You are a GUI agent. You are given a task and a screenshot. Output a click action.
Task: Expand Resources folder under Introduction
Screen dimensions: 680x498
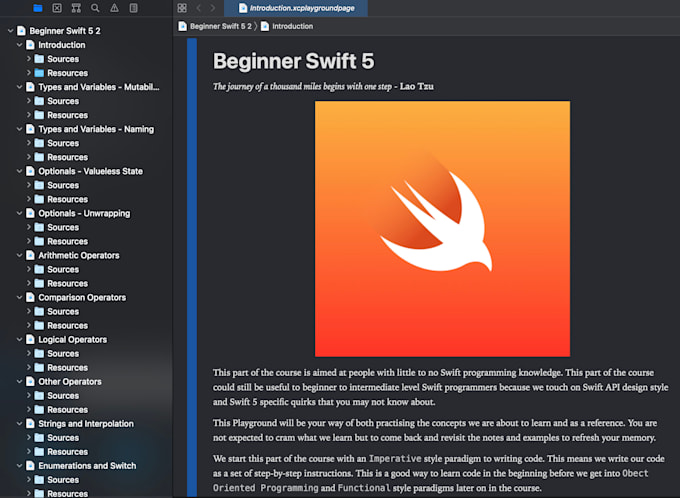tap(29, 72)
